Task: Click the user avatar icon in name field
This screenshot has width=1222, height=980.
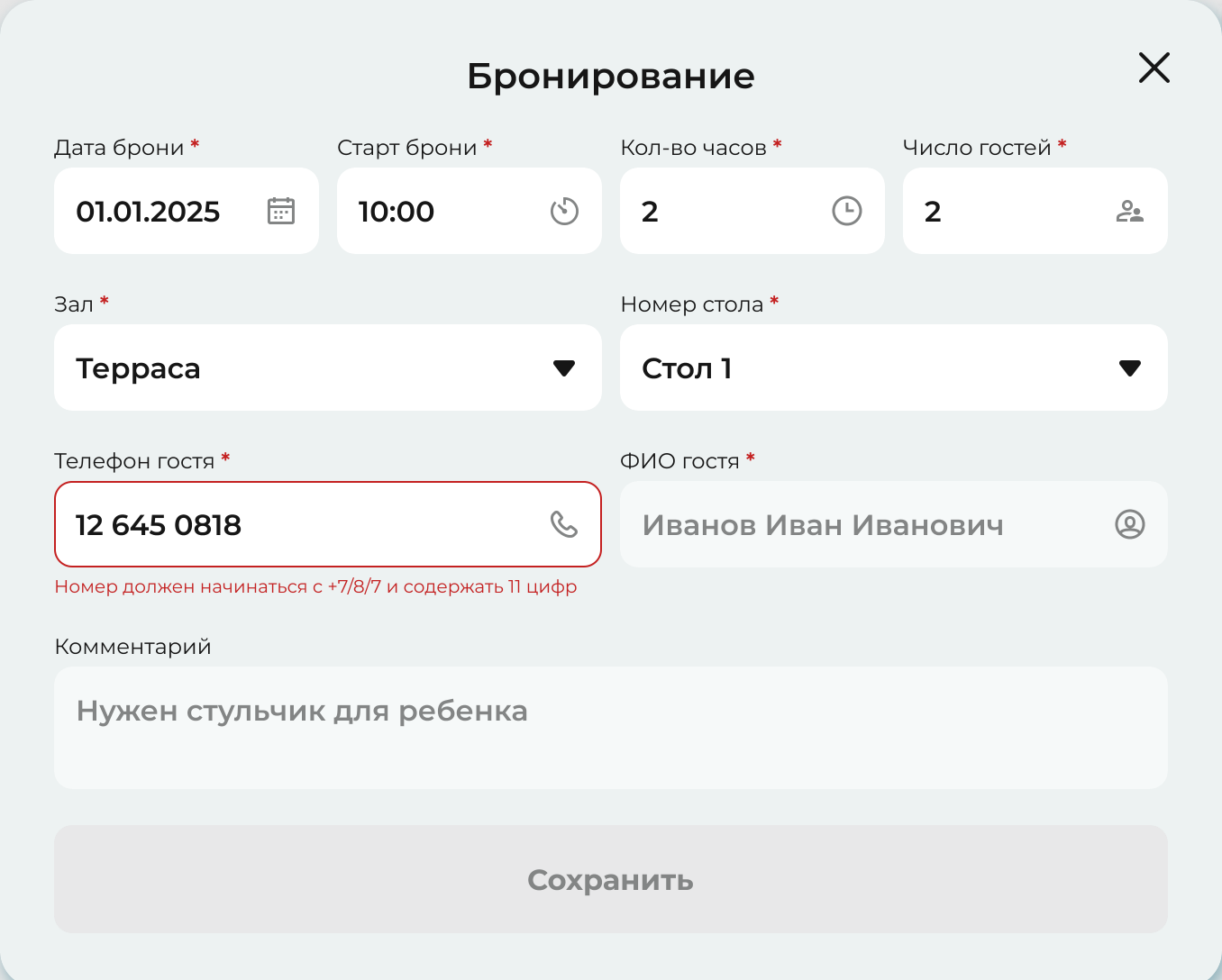Action: [1130, 524]
